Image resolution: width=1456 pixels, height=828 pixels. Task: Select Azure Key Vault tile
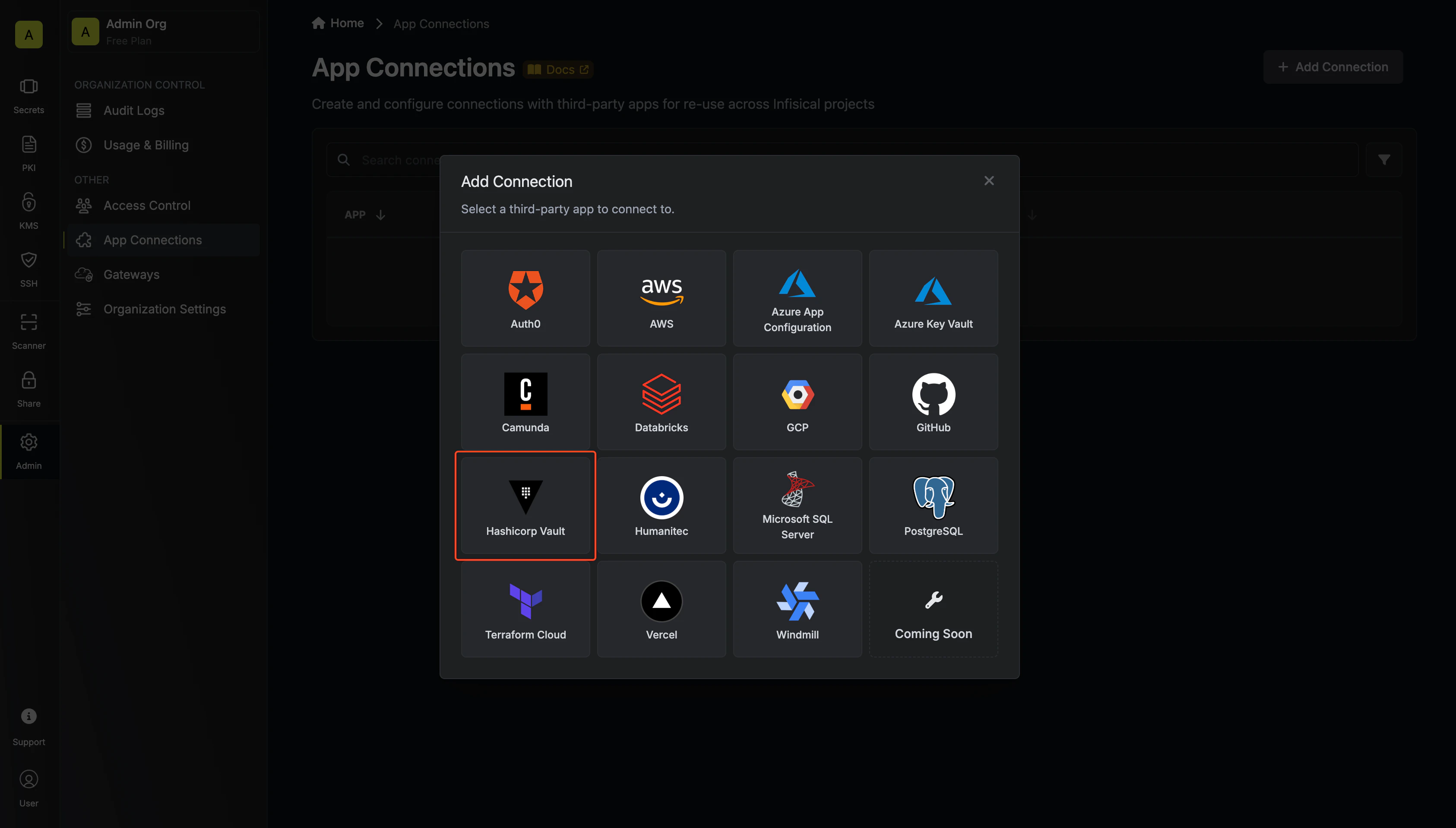point(934,298)
